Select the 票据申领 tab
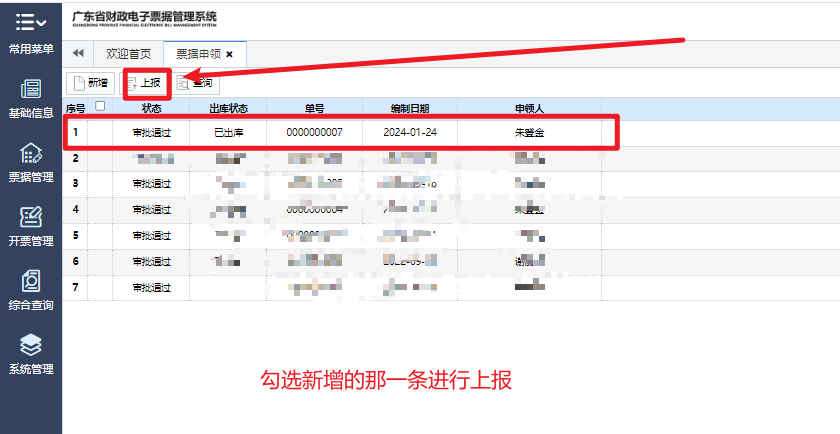840x434 pixels. 197,53
